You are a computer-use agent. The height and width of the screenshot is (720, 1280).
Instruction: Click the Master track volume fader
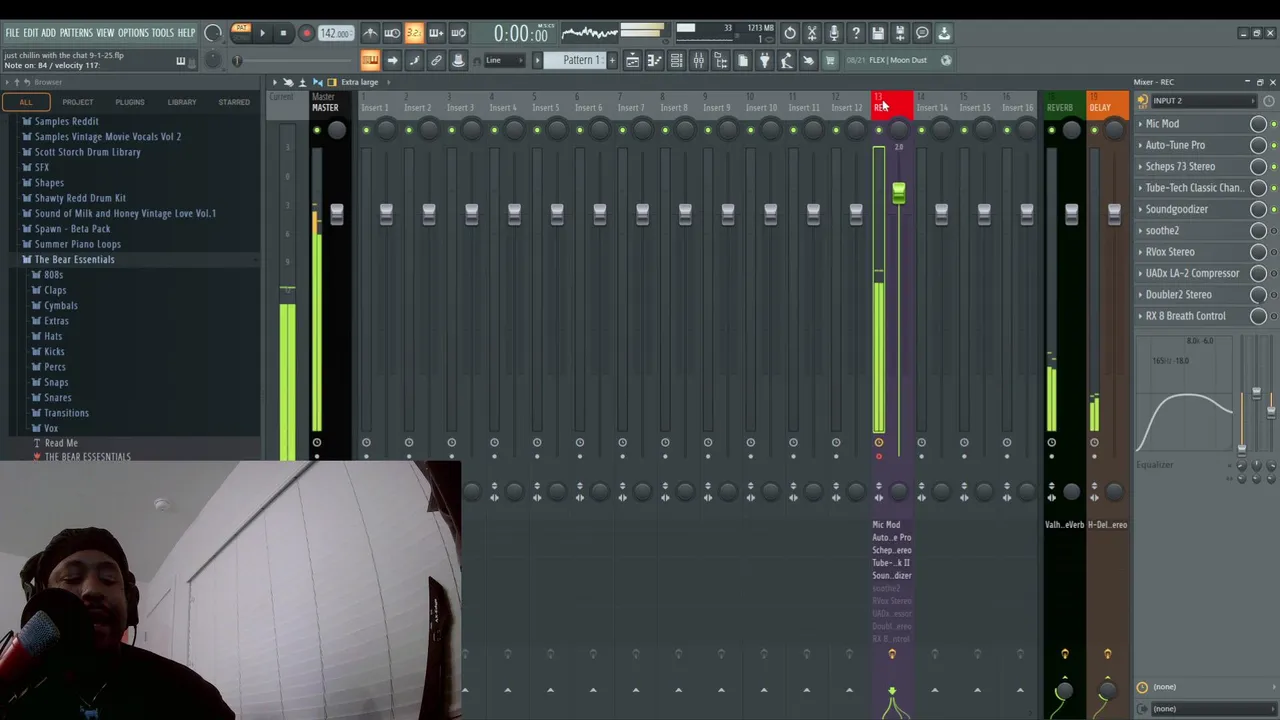pos(337,213)
